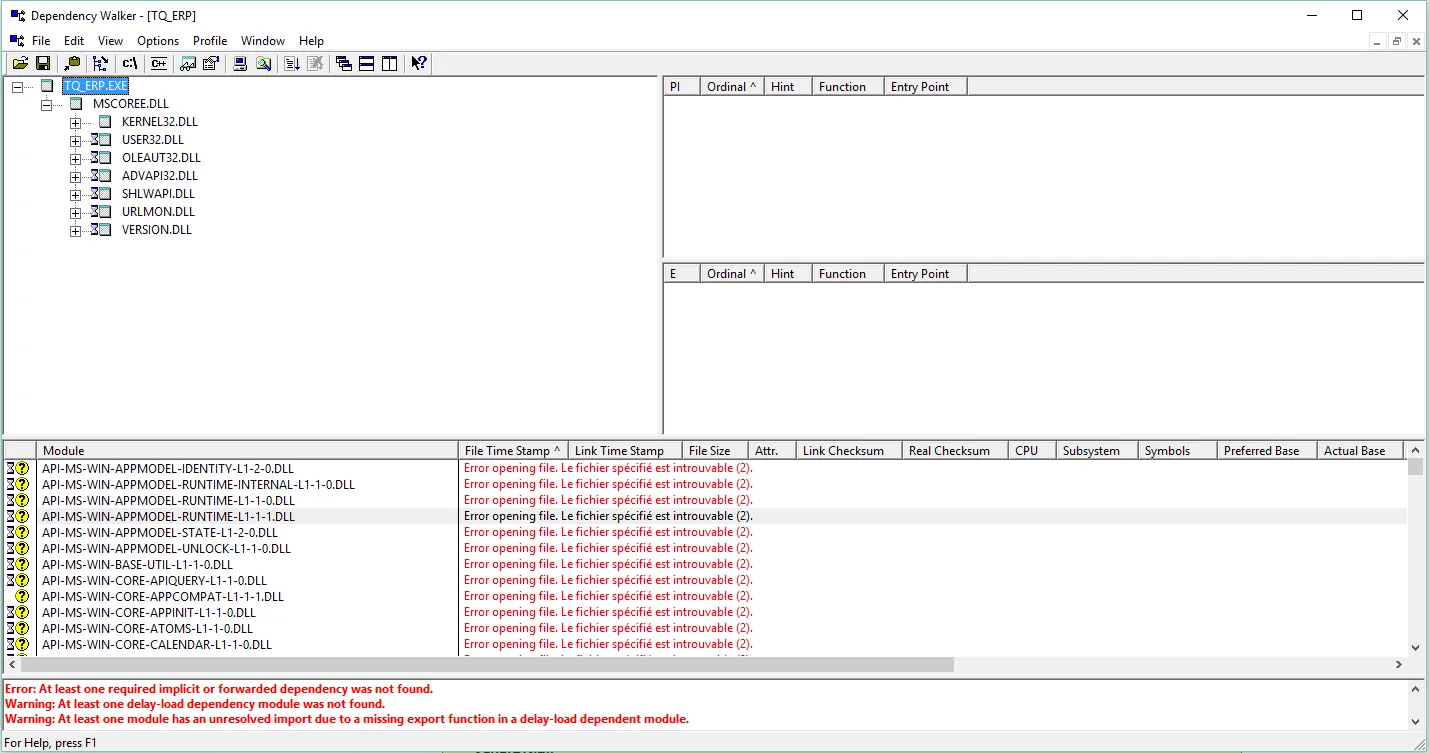Viewport: 1429px width, 753px height.
Task: Click the module list horizontal scrollbar thumb
Action: pos(487,665)
